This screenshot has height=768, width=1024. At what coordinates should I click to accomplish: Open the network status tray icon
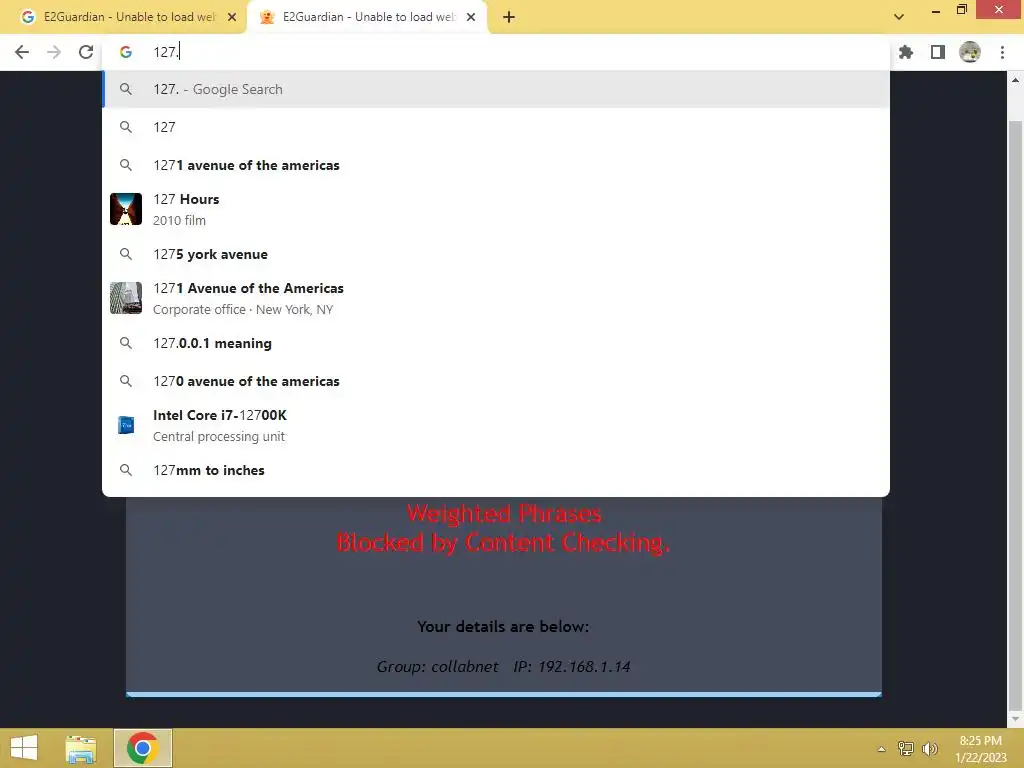coord(905,749)
